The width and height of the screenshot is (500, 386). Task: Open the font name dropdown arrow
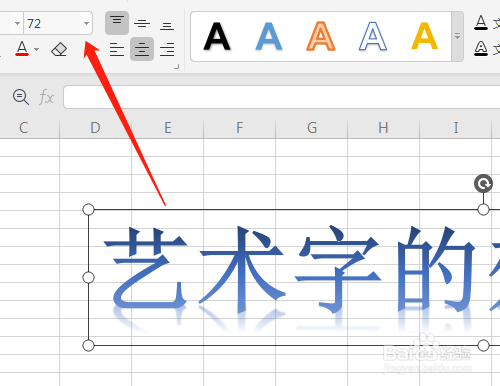[x=17, y=23]
